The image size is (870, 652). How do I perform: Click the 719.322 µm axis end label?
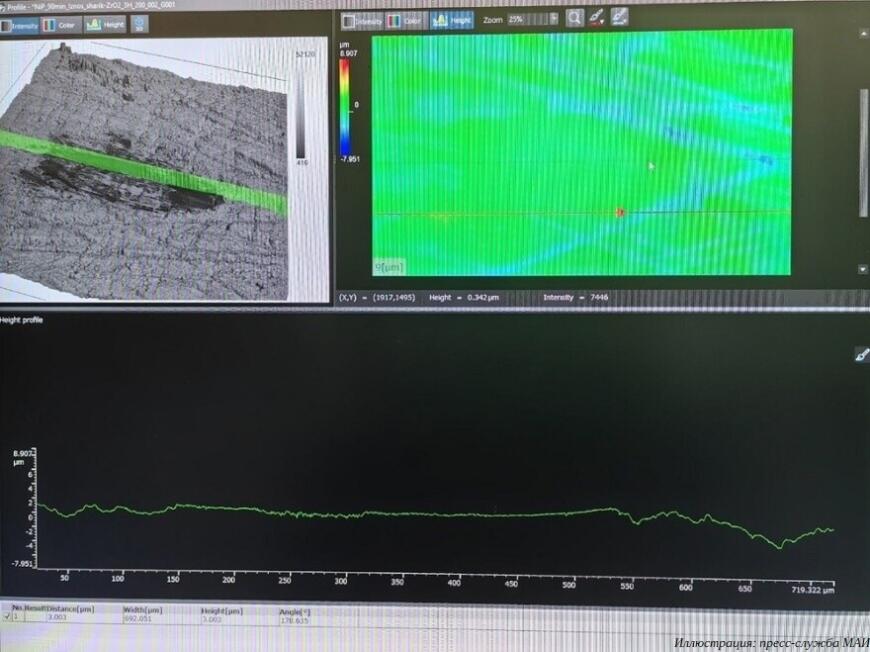(812, 590)
